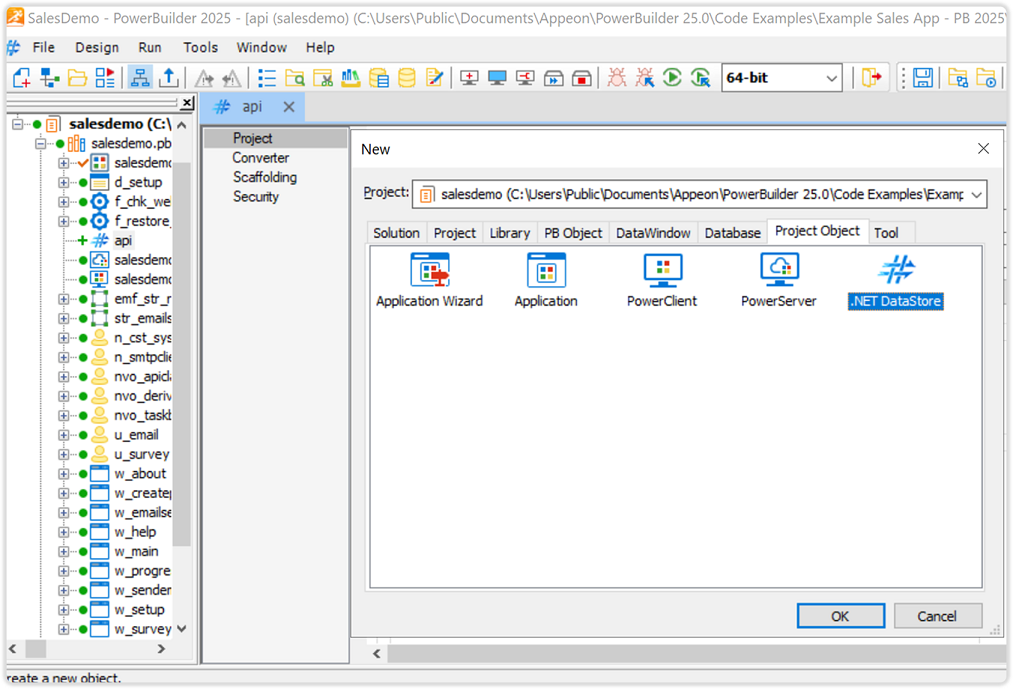Open the Edit file pencil icon
1013x689 pixels.
point(434,78)
